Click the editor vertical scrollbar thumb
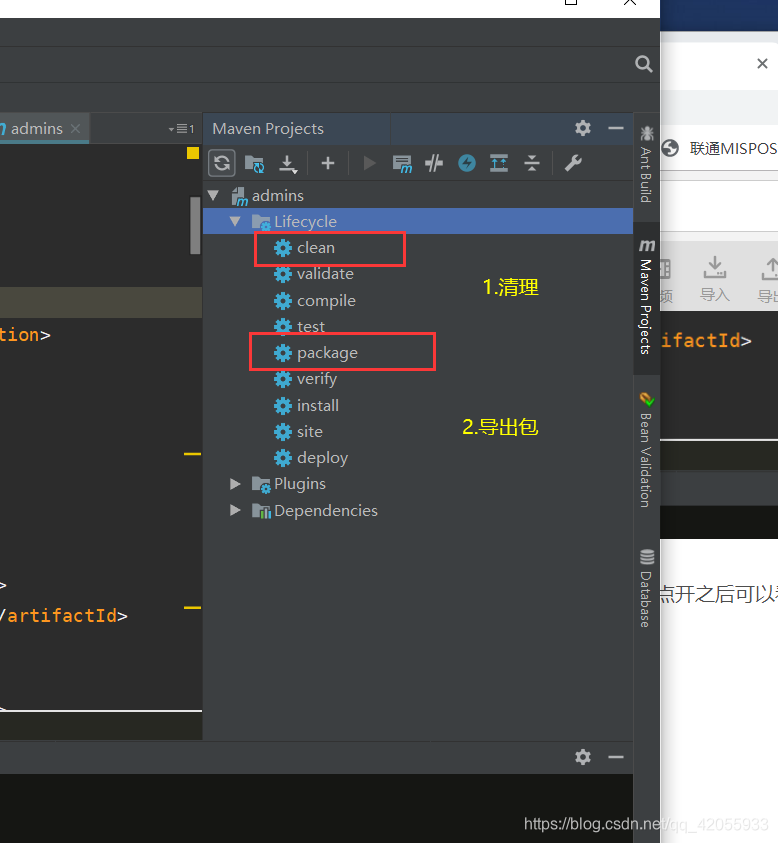 coord(195,225)
